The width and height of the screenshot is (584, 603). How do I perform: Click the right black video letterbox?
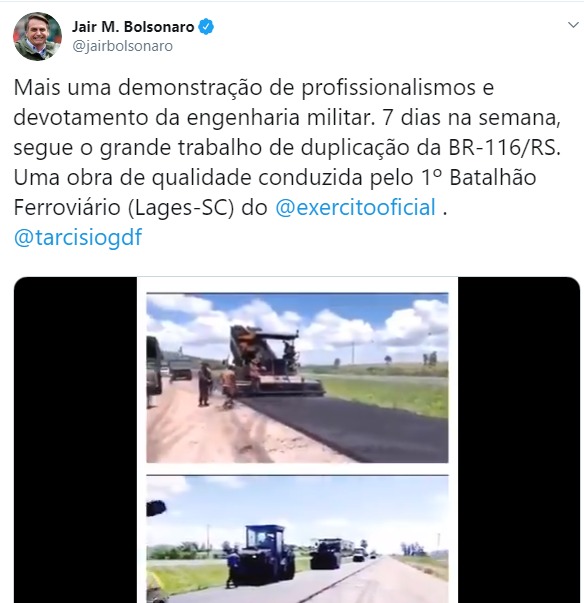[519, 440]
